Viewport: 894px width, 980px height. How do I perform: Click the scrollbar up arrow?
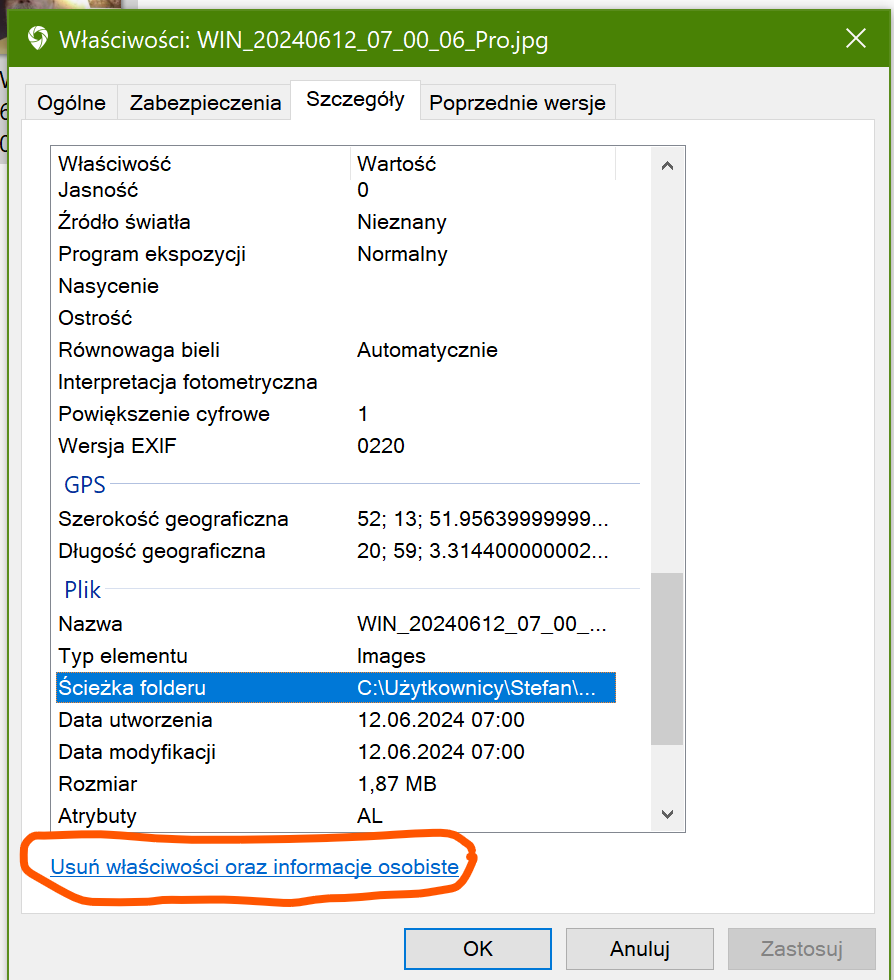pyautogui.click(x=667, y=165)
